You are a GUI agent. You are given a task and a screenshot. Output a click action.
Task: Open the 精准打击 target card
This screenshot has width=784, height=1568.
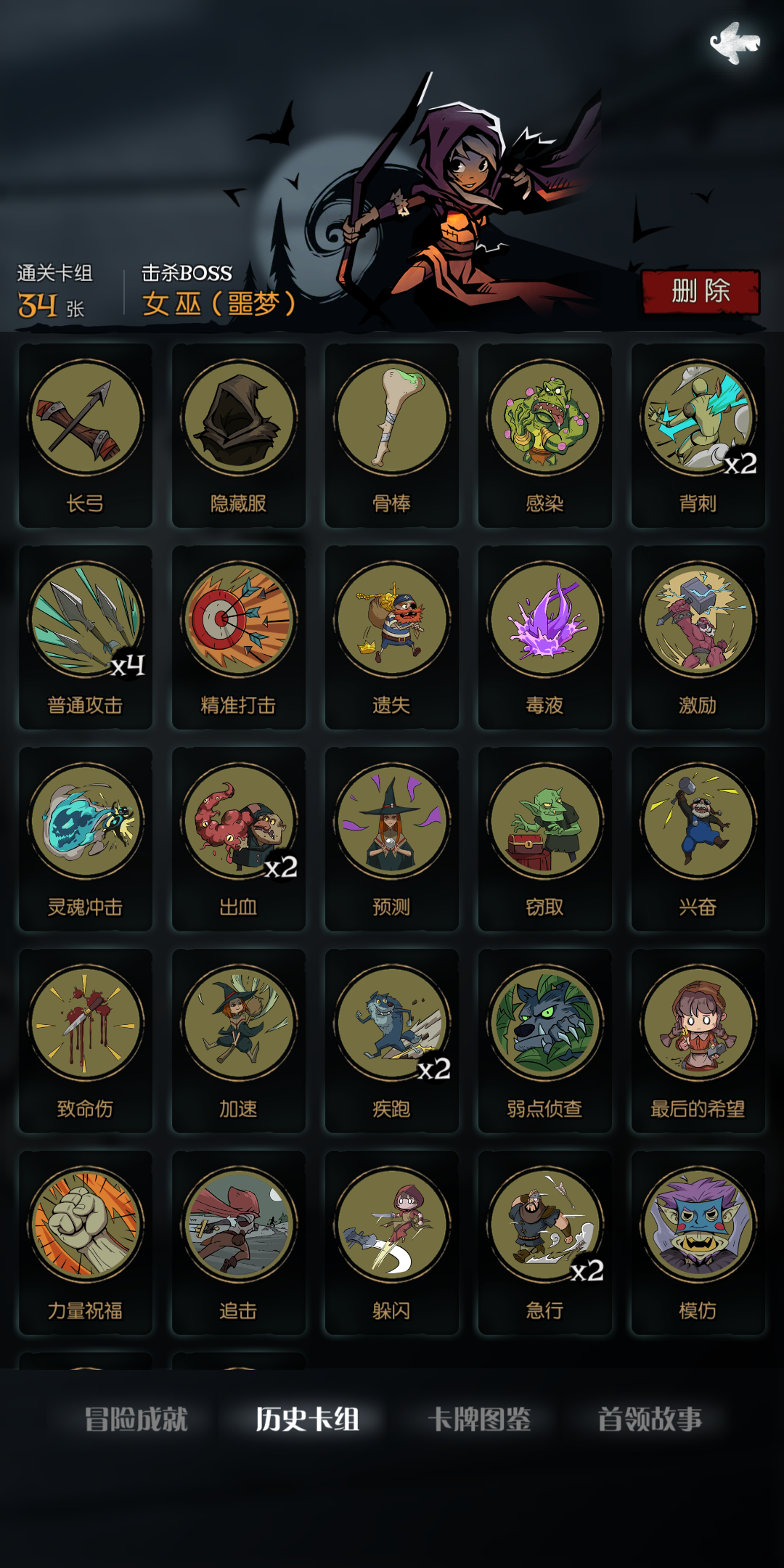point(239,637)
